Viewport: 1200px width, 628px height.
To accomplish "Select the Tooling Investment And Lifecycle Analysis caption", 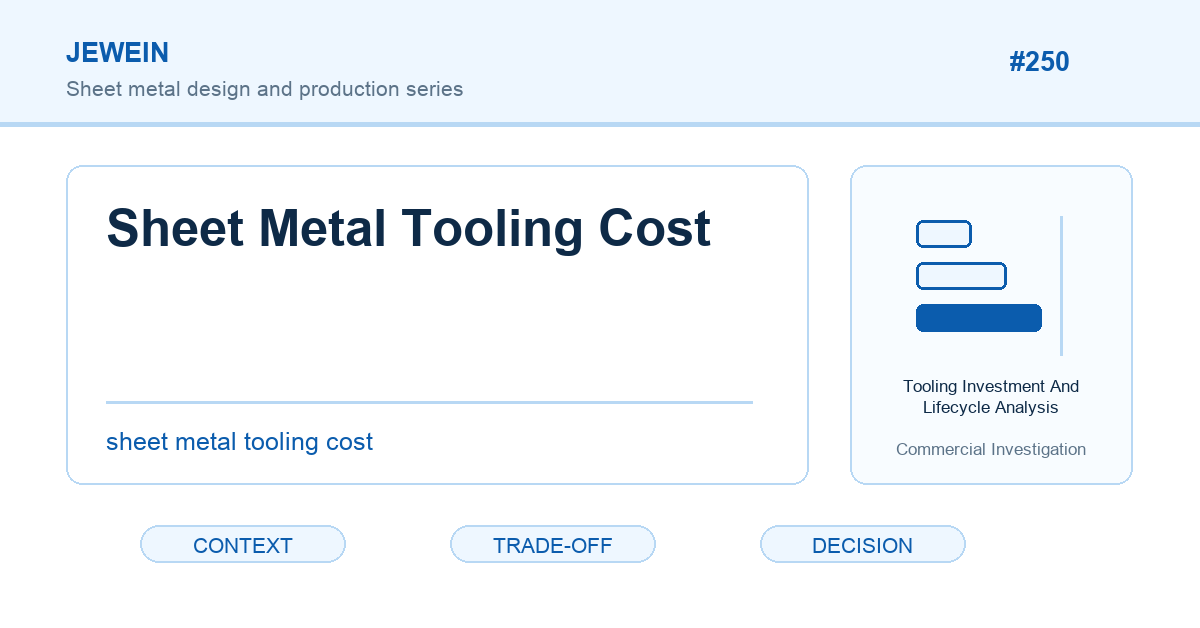I will click(x=991, y=397).
